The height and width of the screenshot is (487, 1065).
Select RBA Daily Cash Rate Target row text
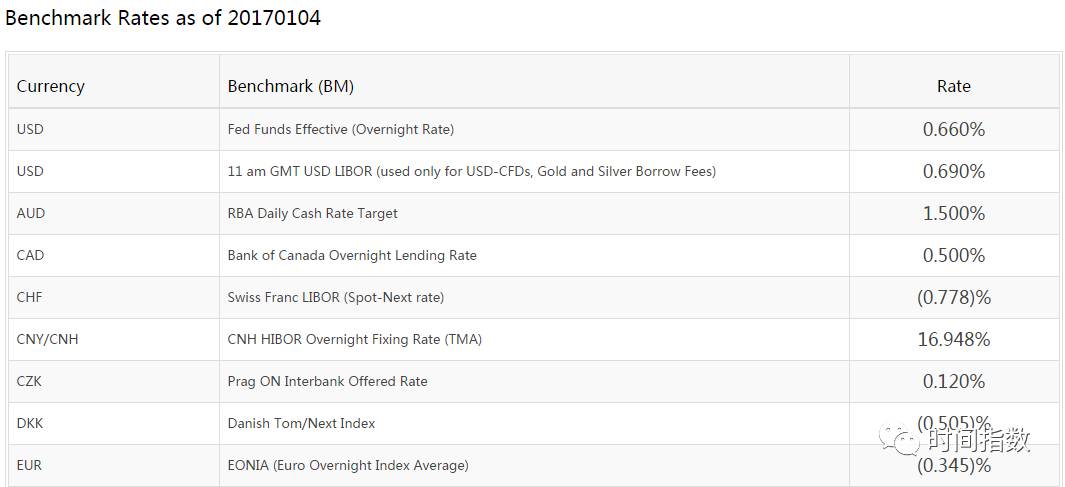pos(312,213)
